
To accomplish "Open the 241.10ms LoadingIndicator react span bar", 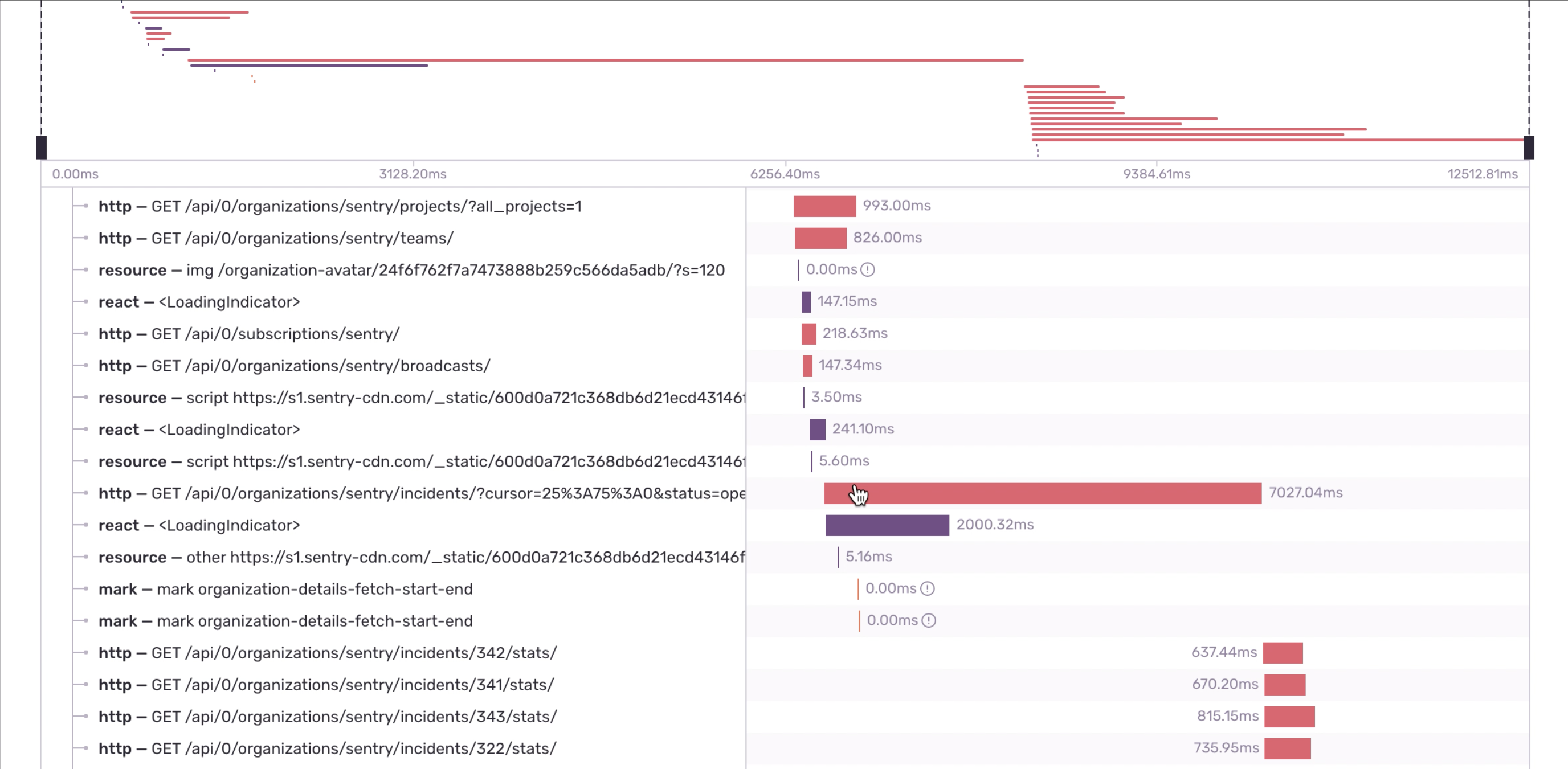I will (x=818, y=430).
